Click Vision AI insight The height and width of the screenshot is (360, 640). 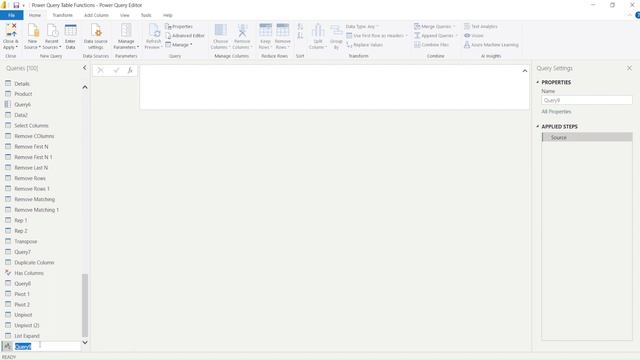474,36
